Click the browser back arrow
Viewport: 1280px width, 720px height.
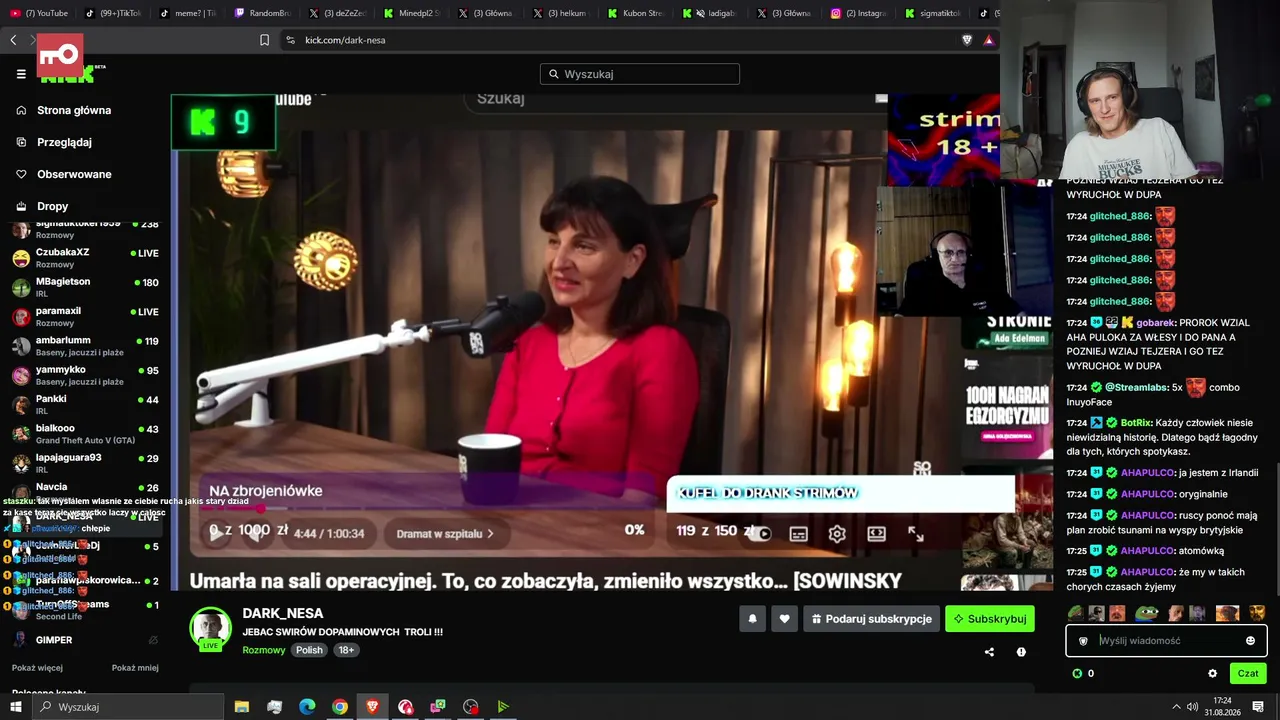coord(13,40)
